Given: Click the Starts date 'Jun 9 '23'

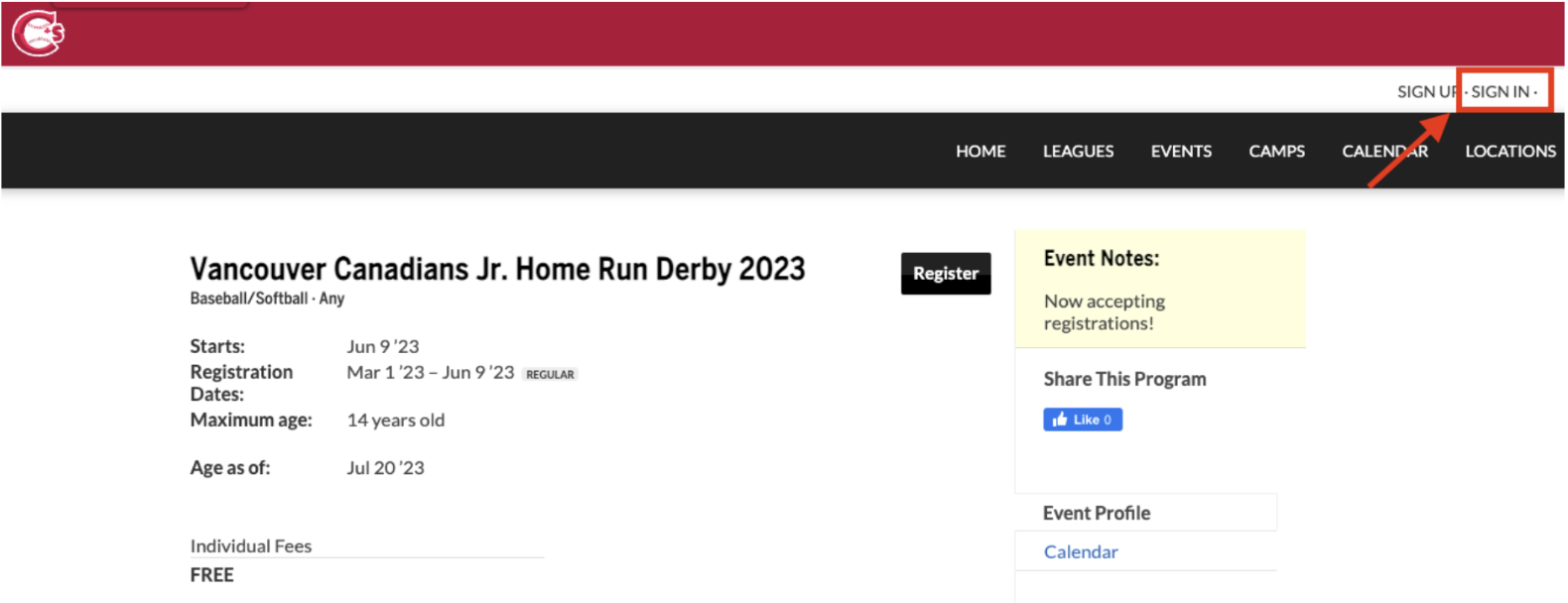Looking at the screenshot, I should click(383, 346).
